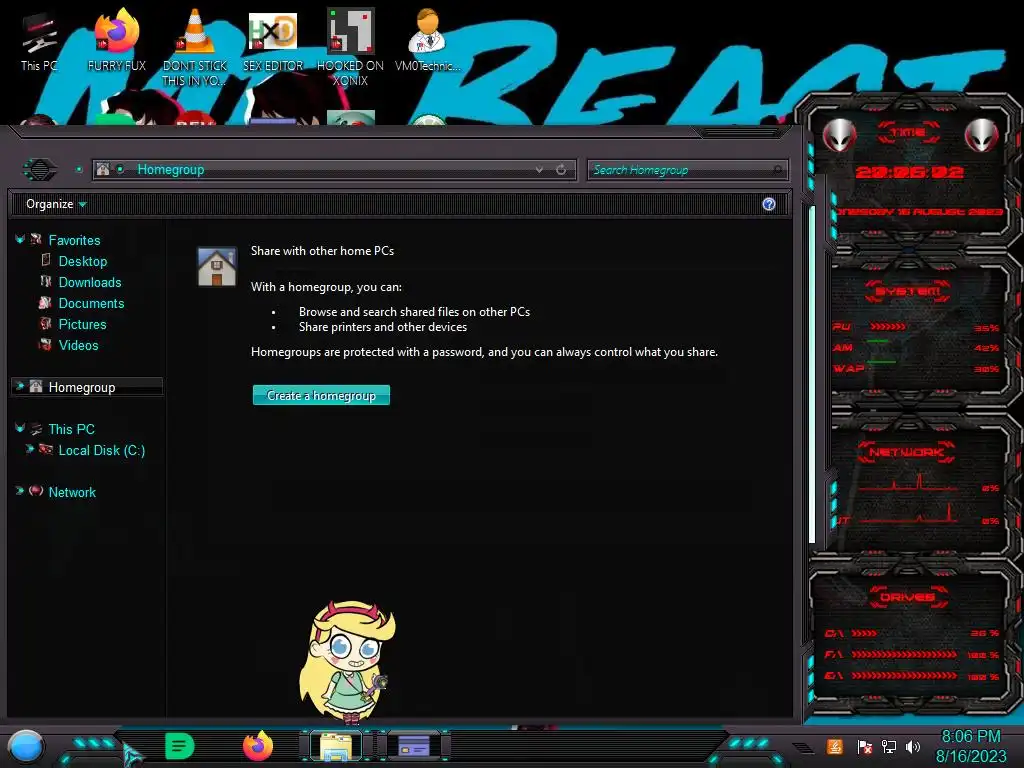Select Network in the navigation pane
Viewport: 1024px width, 768px height.
(72, 492)
